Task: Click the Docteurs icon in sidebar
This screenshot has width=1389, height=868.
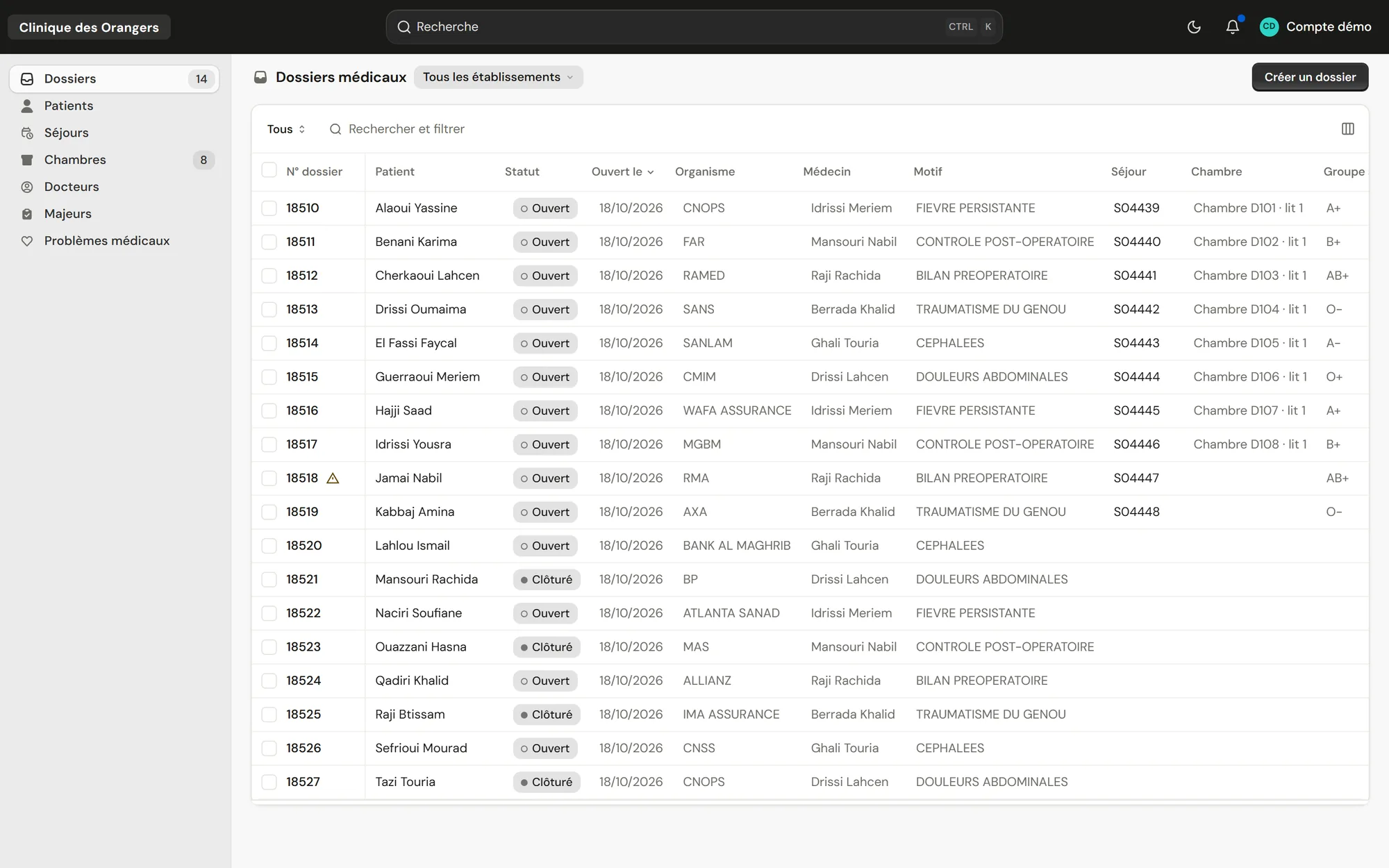Action: (27, 187)
